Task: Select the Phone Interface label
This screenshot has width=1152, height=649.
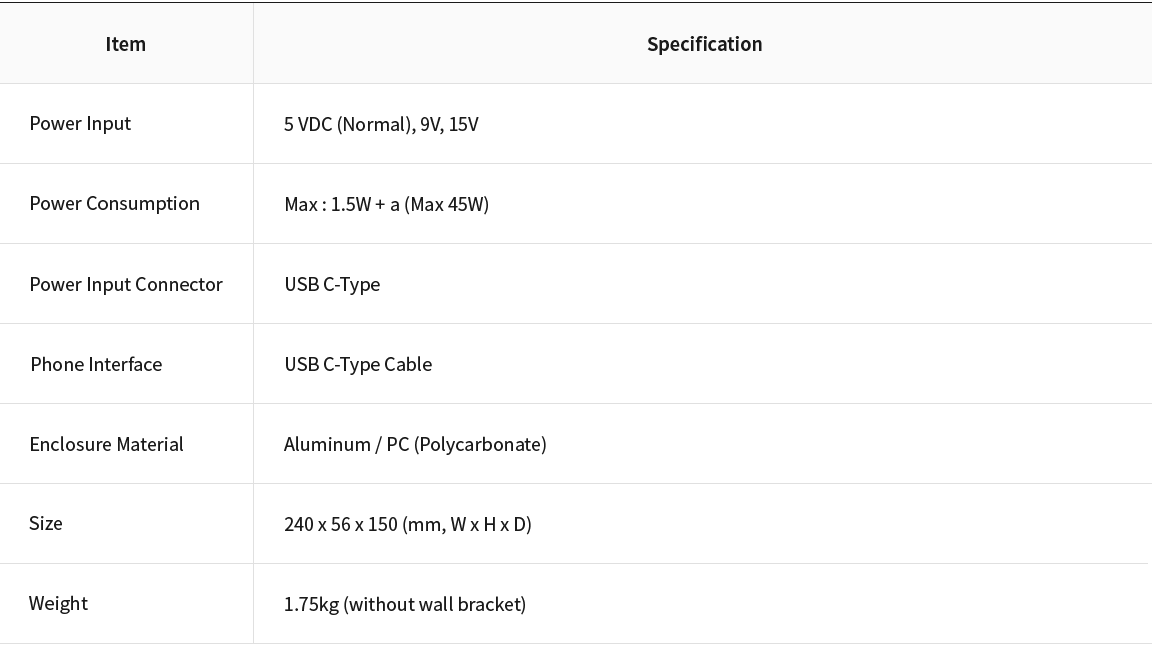Action: (x=96, y=365)
